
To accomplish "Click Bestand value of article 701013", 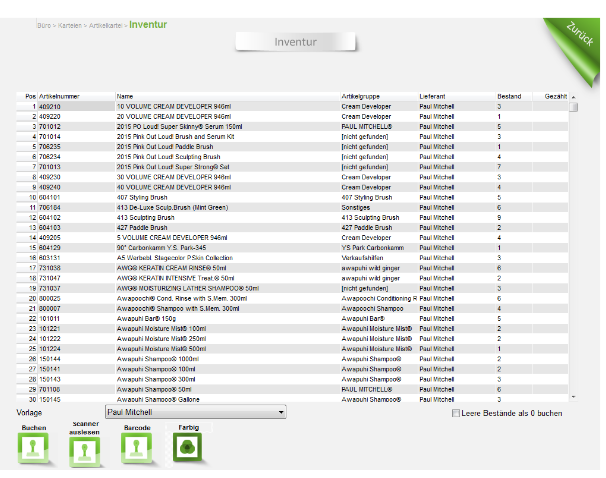I will (499, 167).
